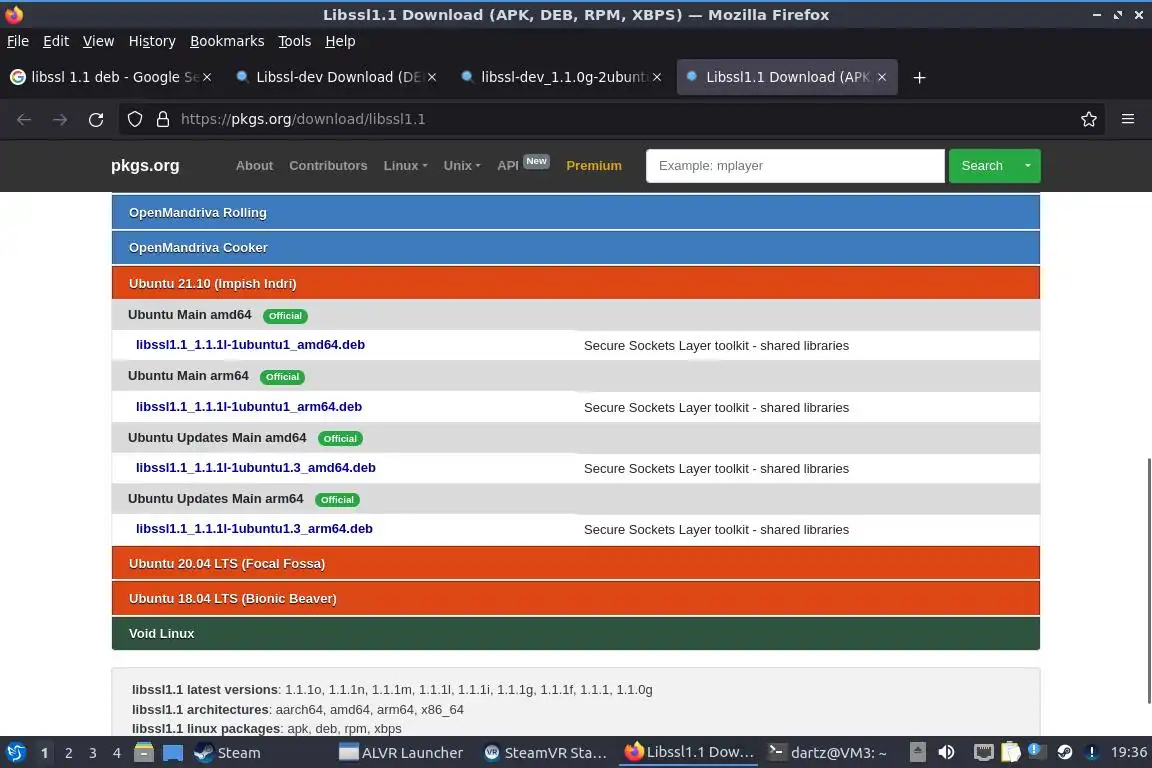Open libssl1.1_1.1.1l-1ubuntu1.3_amd64.deb link

point(256,467)
